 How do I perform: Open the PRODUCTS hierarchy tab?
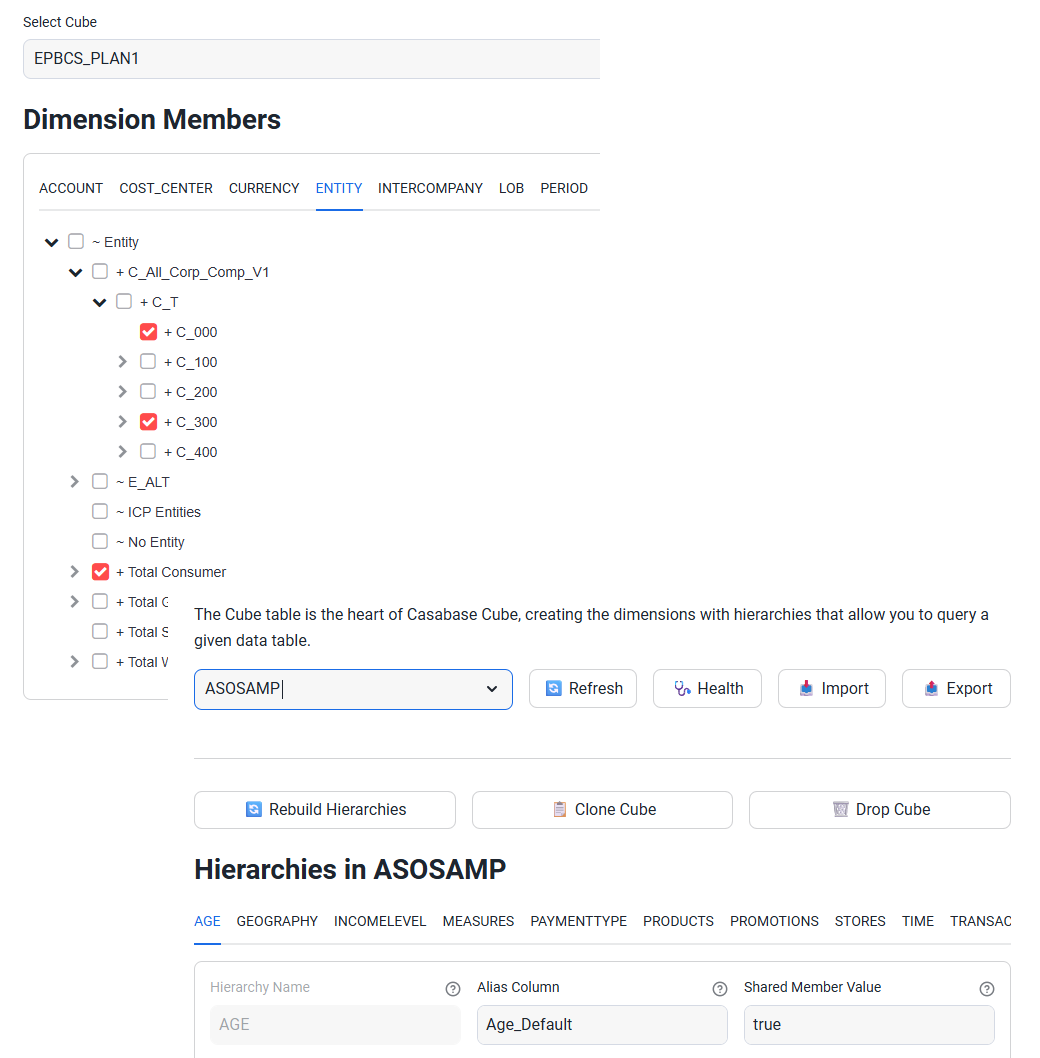click(x=678, y=921)
